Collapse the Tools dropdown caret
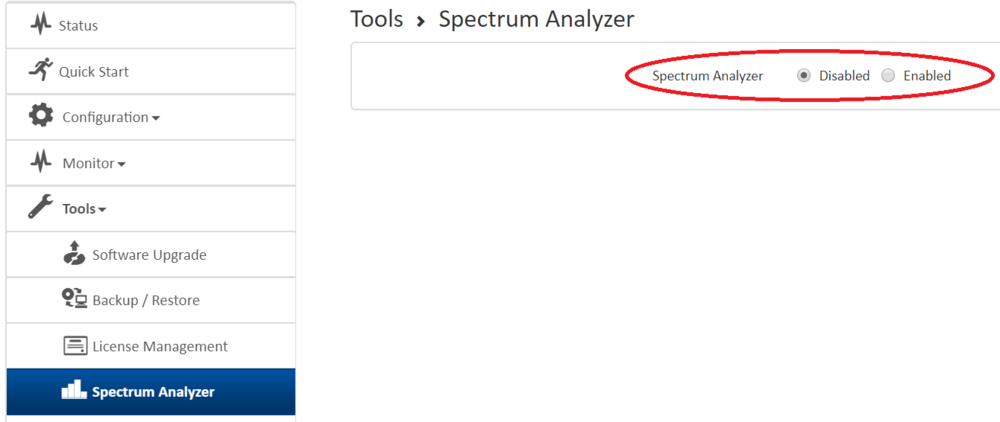This screenshot has width=1000, height=422. click(x=103, y=210)
